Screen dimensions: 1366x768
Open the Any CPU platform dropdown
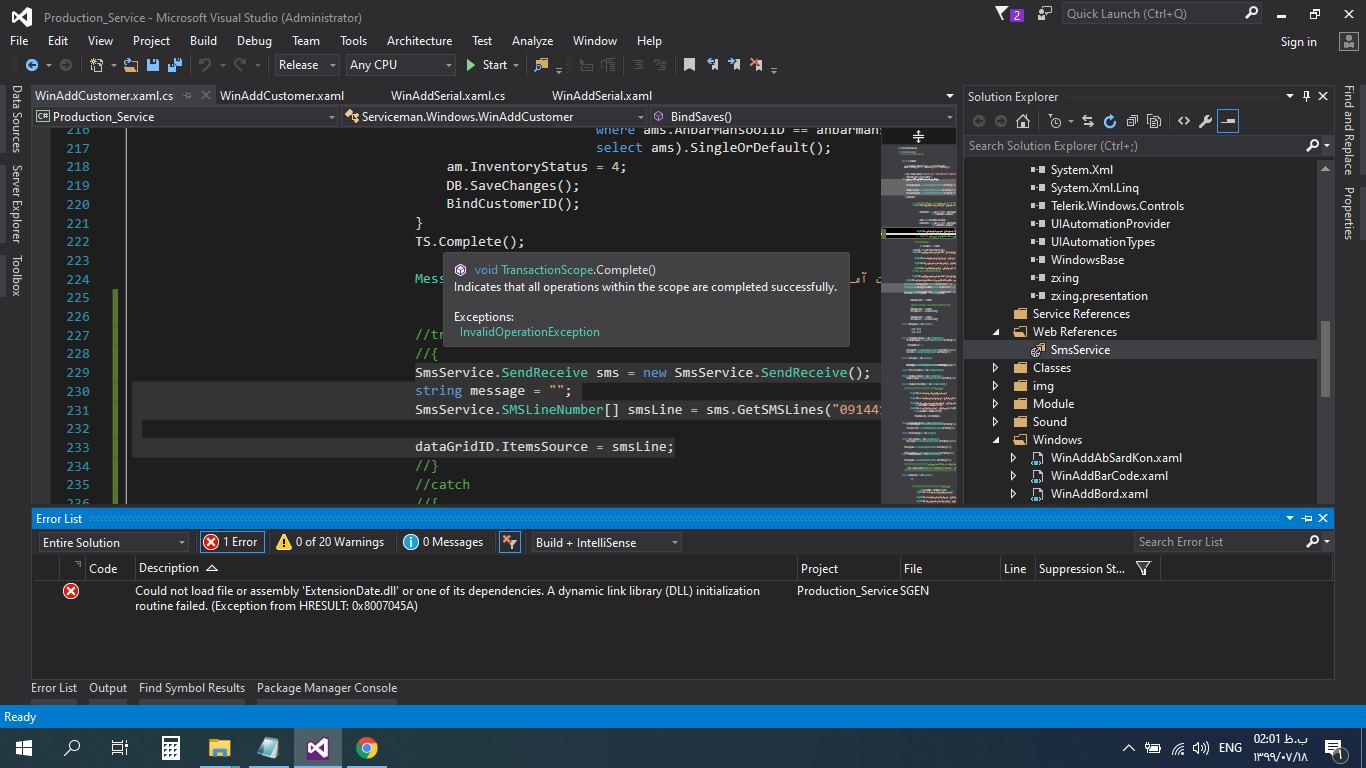(x=400, y=65)
